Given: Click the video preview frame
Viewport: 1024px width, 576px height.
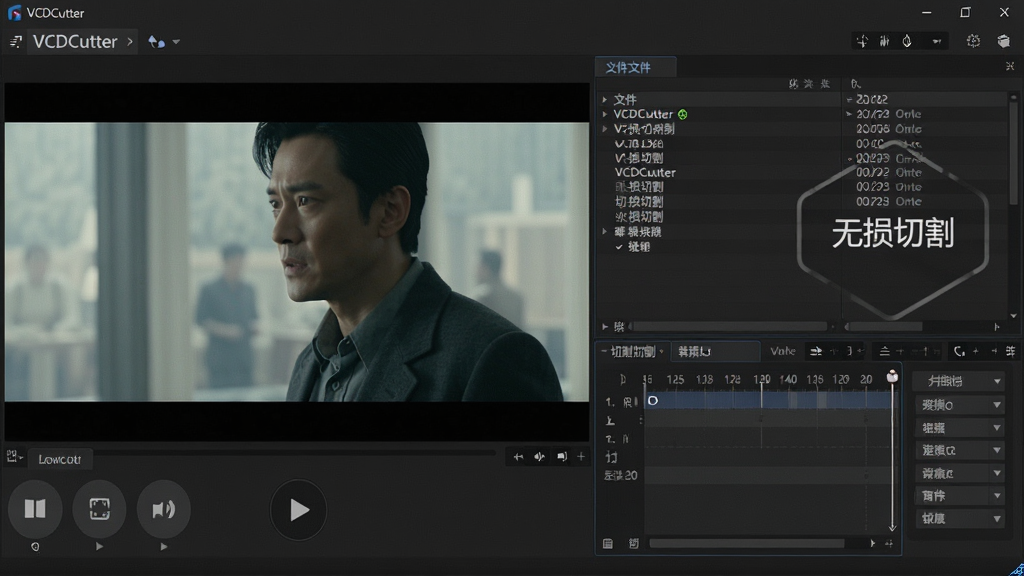Looking at the screenshot, I should (x=297, y=261).
